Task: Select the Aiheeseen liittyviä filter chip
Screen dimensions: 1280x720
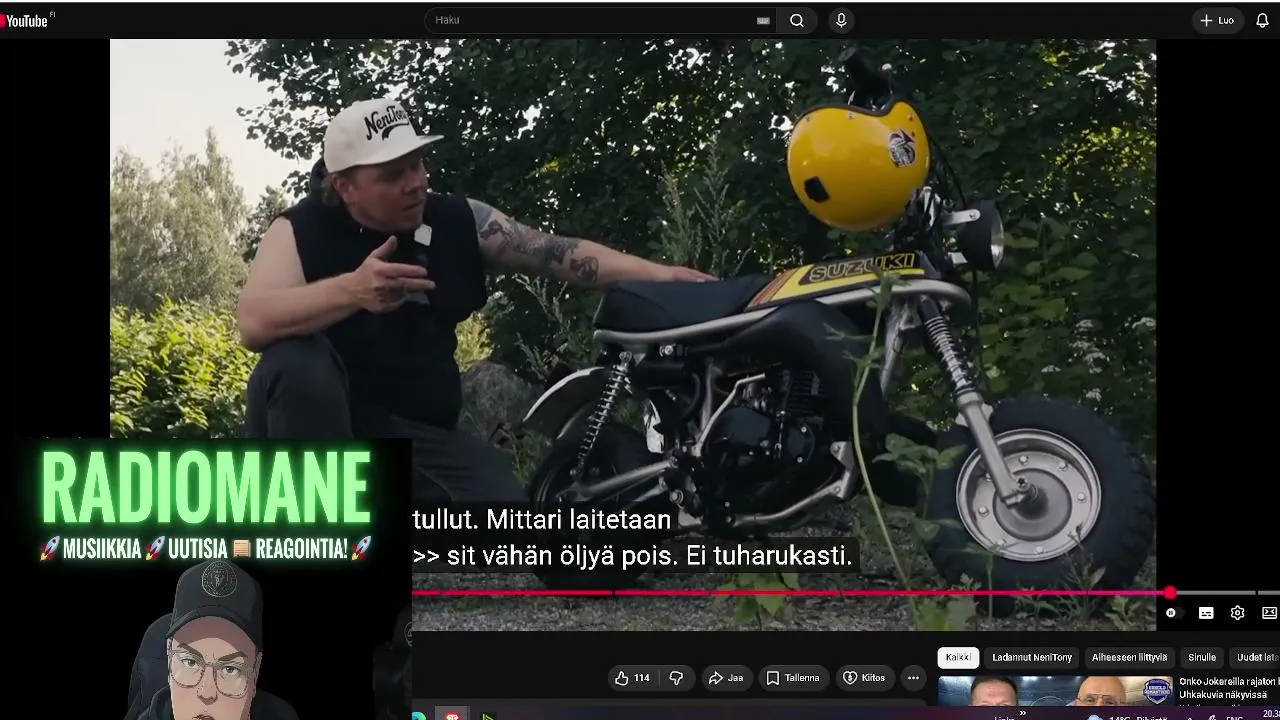Action: click(x=1129, y=657)
